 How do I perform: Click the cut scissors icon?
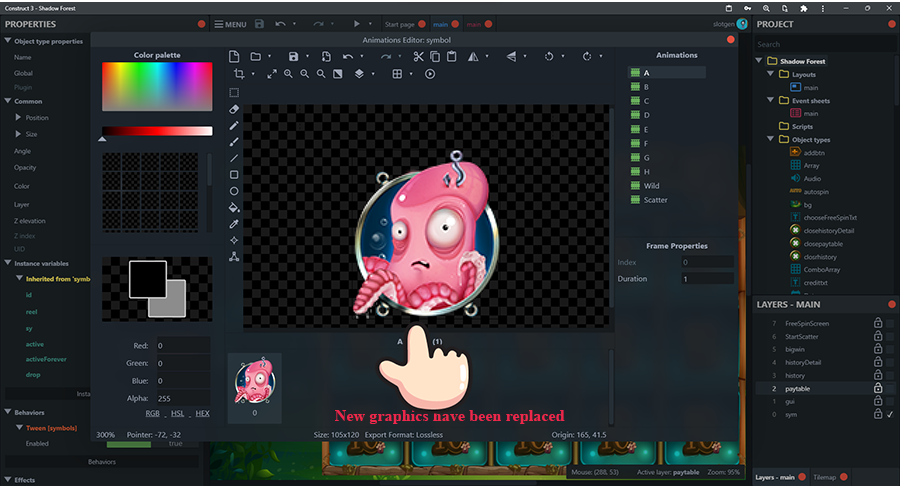click(418, 56)
